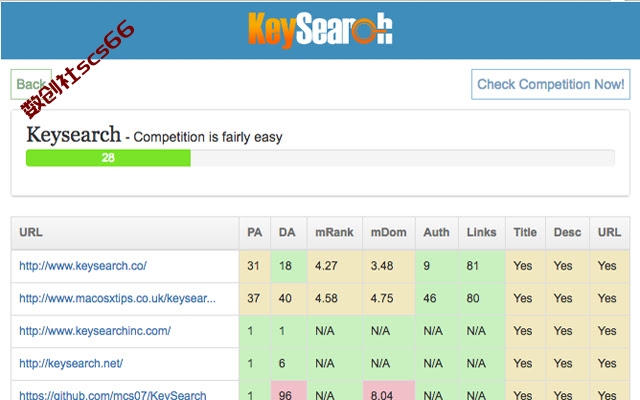Screen dimensions: 640x400
Task: Click the PA column header
Action: pos(255,232)
